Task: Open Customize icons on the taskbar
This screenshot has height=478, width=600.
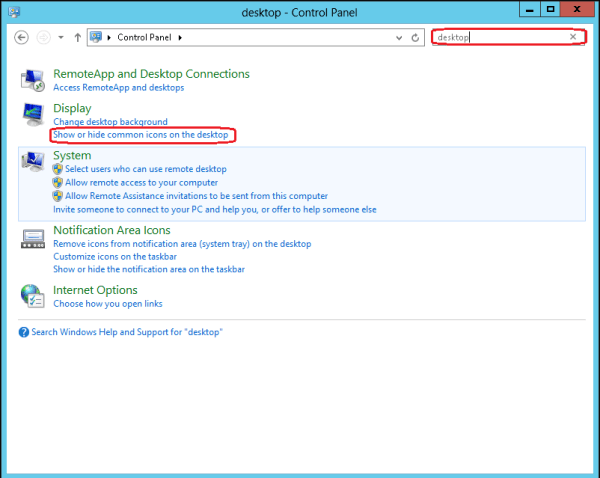Action: click(116, 257)
